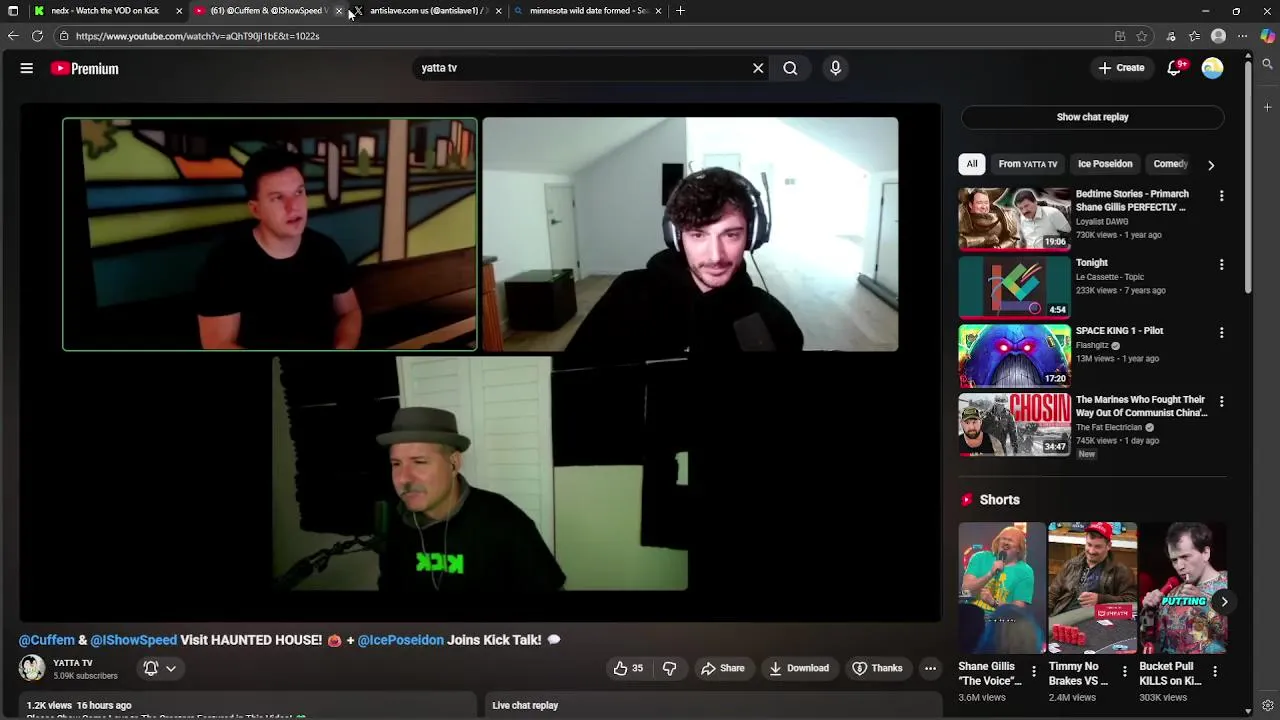
Task: Reload the page with refresh icon
Action: (x=37, y=36)
